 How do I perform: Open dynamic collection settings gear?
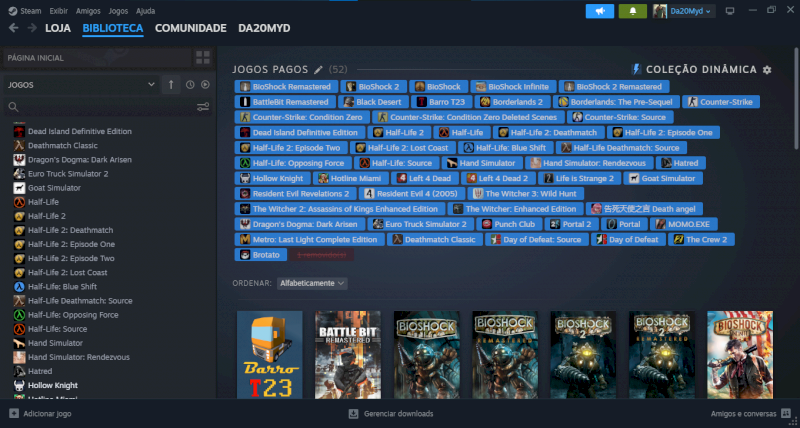point(767,70)
